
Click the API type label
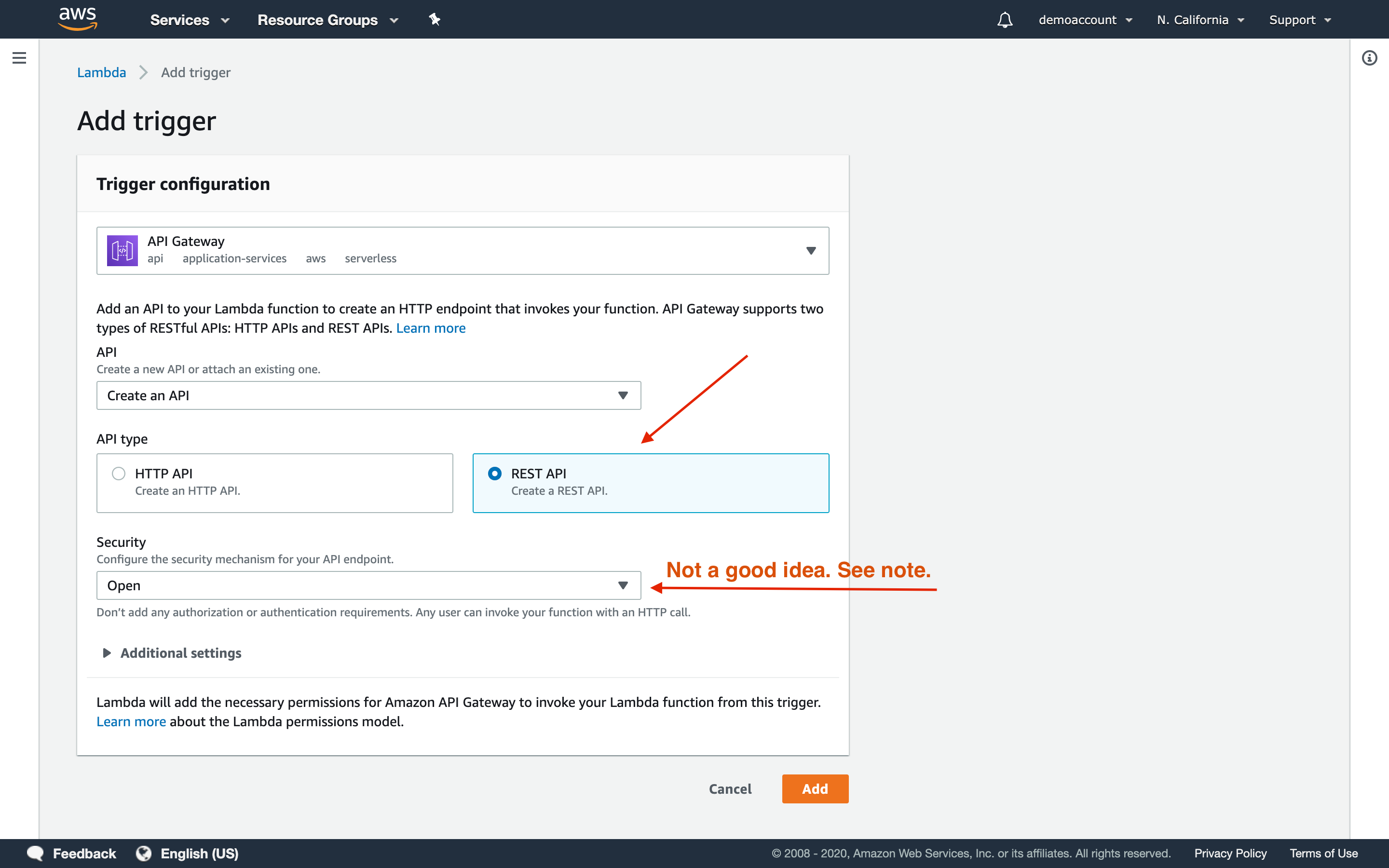122,439
